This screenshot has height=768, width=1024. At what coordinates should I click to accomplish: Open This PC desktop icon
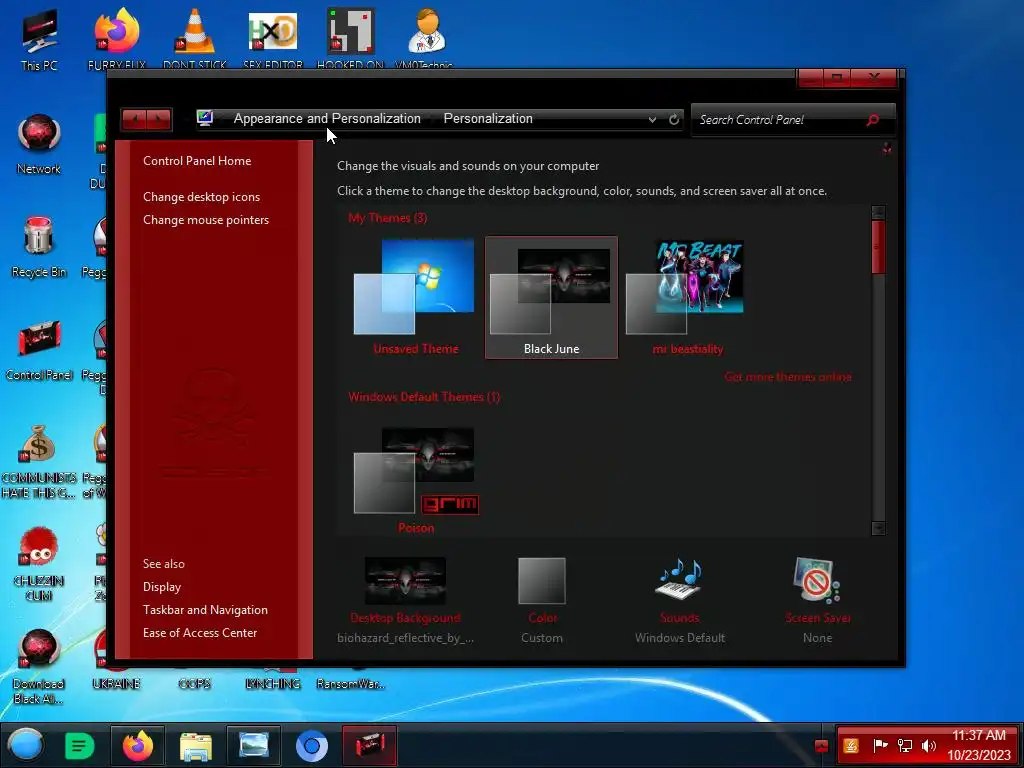click(x=39, y=40)
